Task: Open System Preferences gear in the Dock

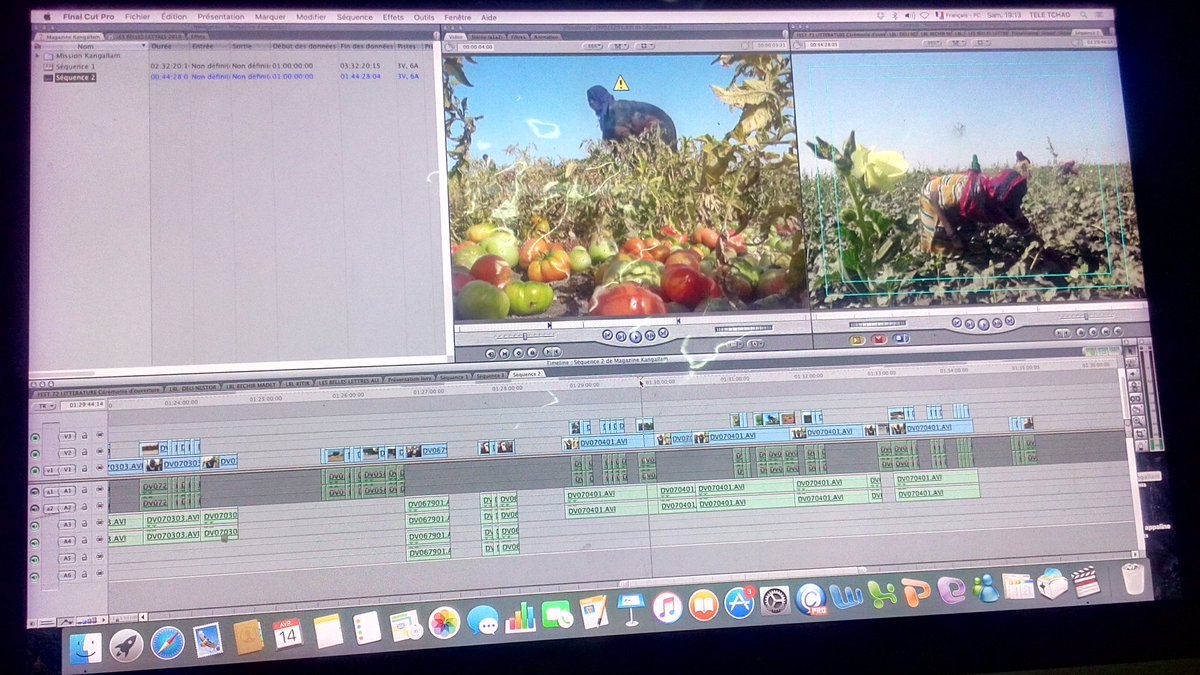Action: point(775,600)
